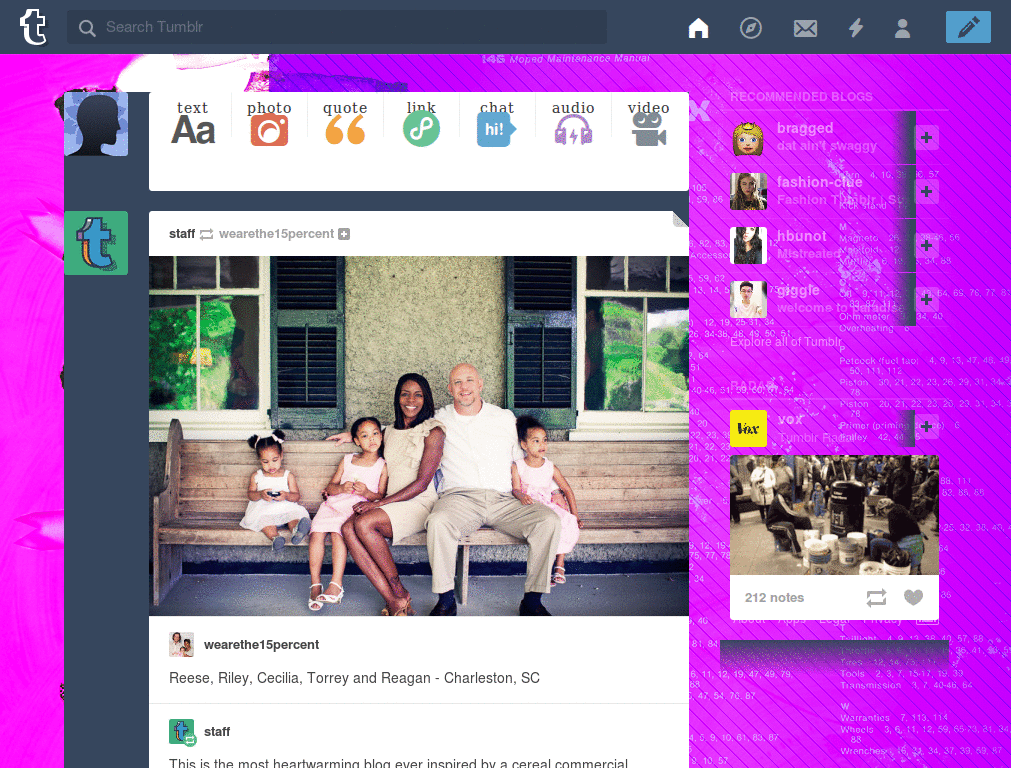Go to the Home dashboard icon

pyautogui.click(x=698, y=27)
